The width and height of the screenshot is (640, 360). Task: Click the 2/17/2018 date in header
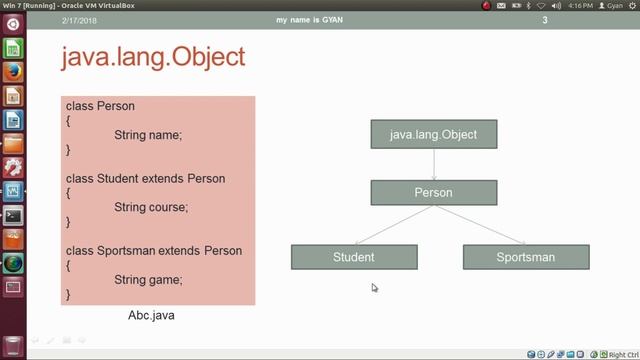(80, 20)
